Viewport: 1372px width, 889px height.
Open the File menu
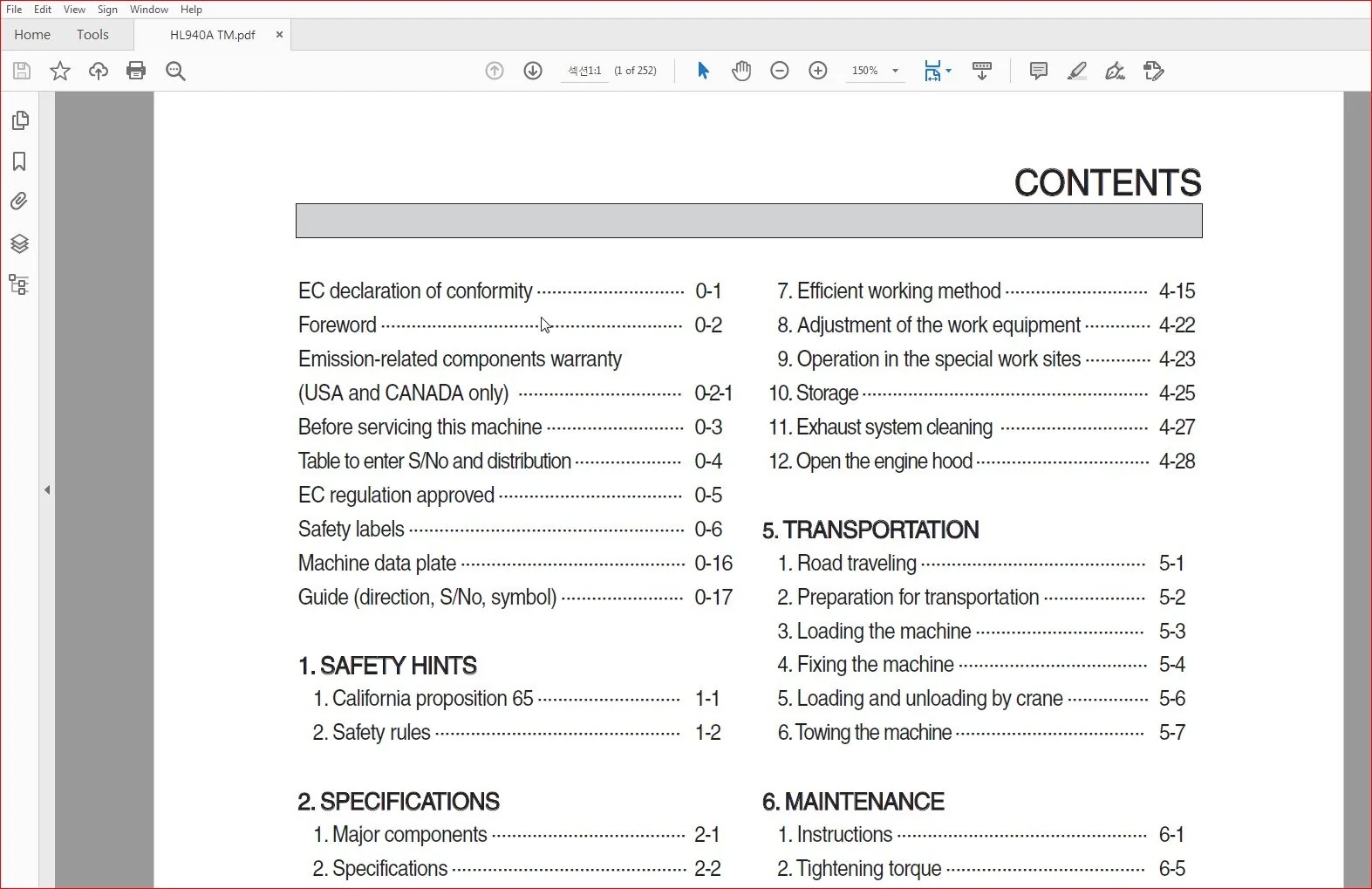click(x=14, y=10)
